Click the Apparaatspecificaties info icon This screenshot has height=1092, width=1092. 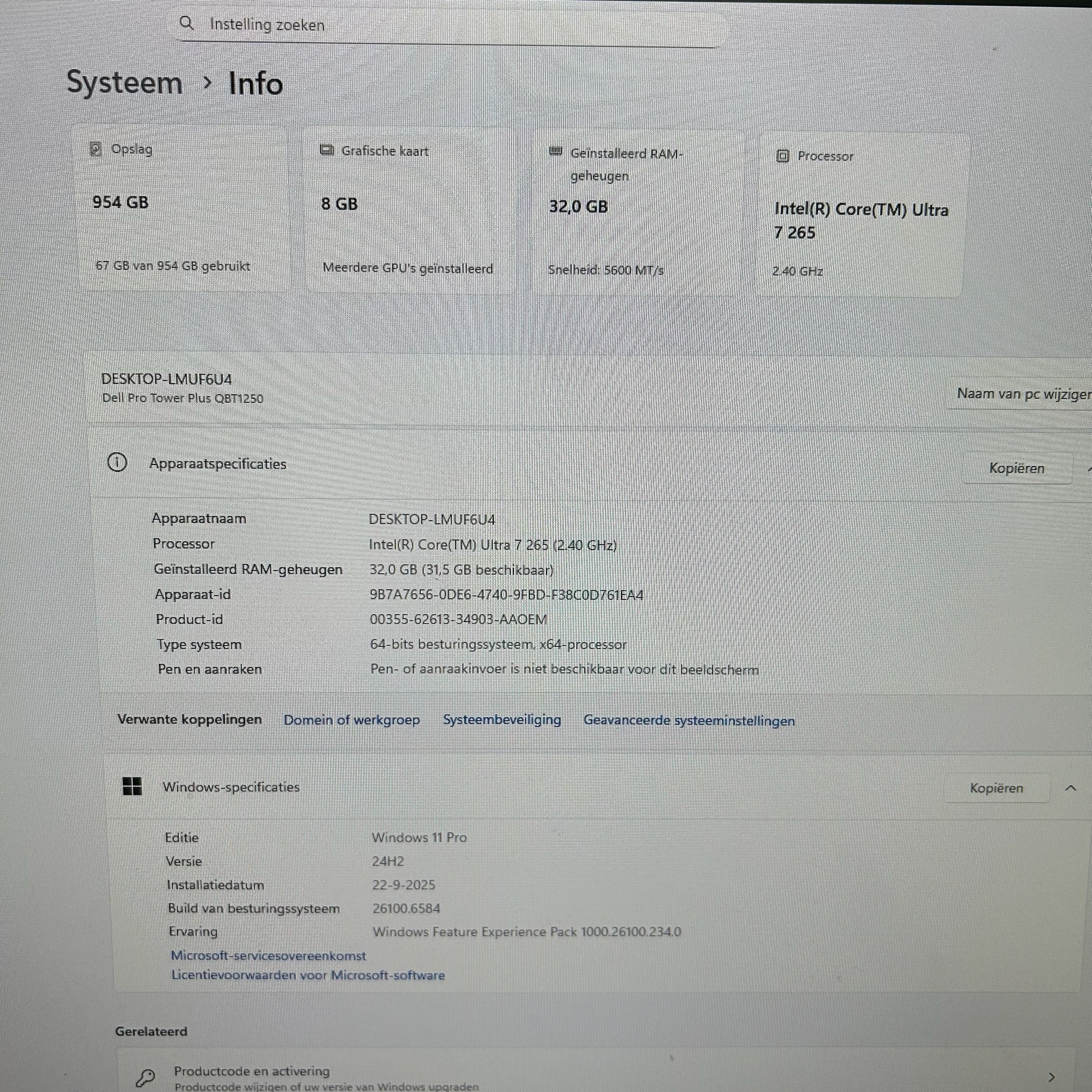point(117,463)
